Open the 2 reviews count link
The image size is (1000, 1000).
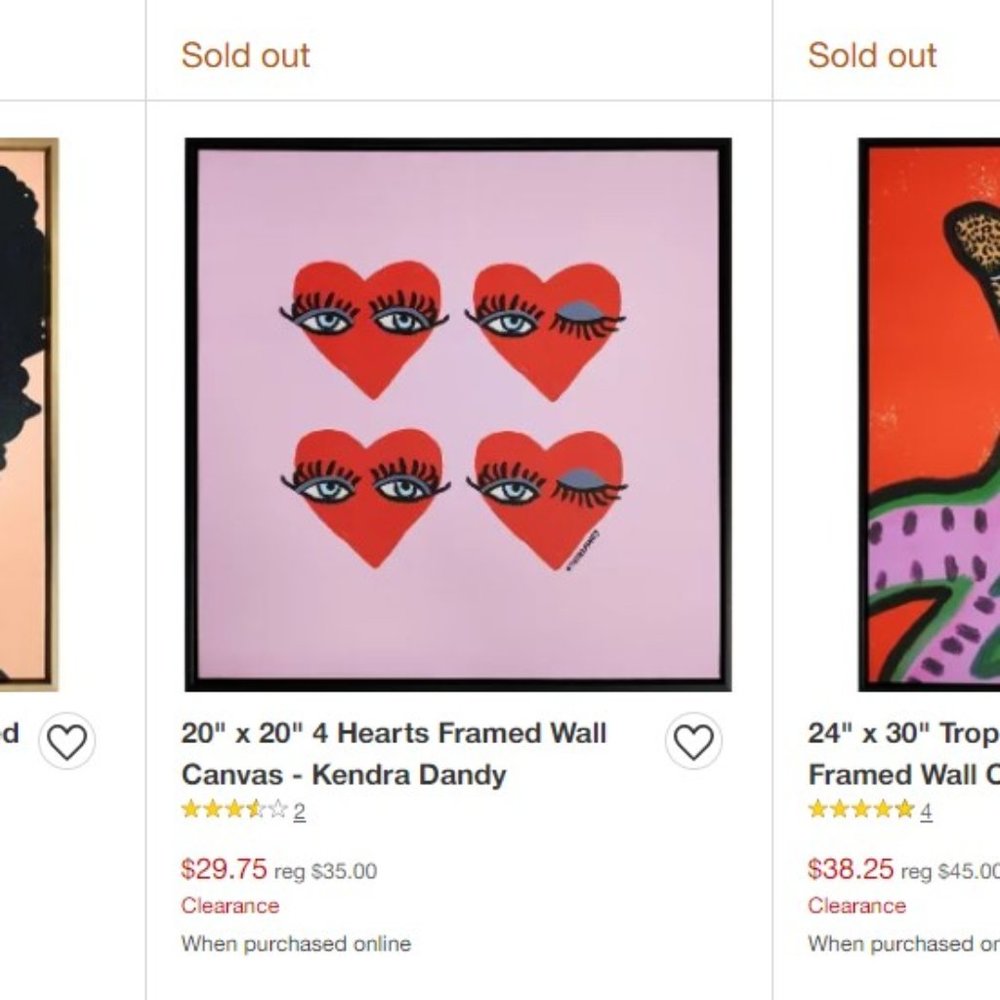click(299, 812)
